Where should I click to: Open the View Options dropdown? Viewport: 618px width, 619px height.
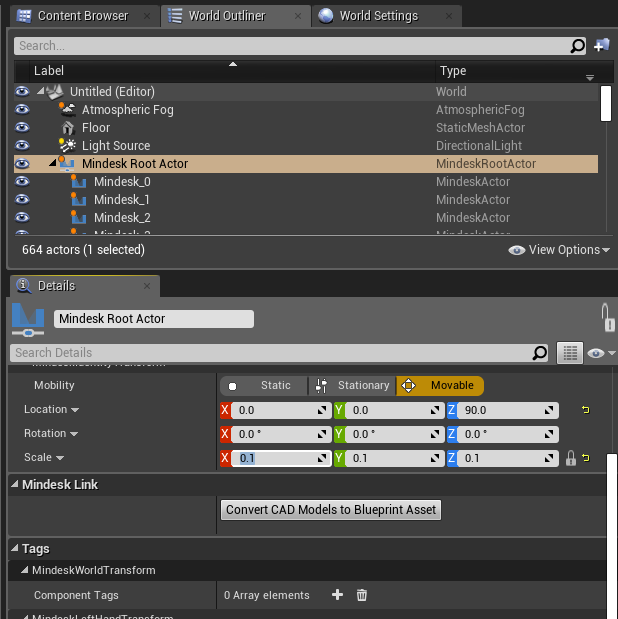[x=559, y=250]
